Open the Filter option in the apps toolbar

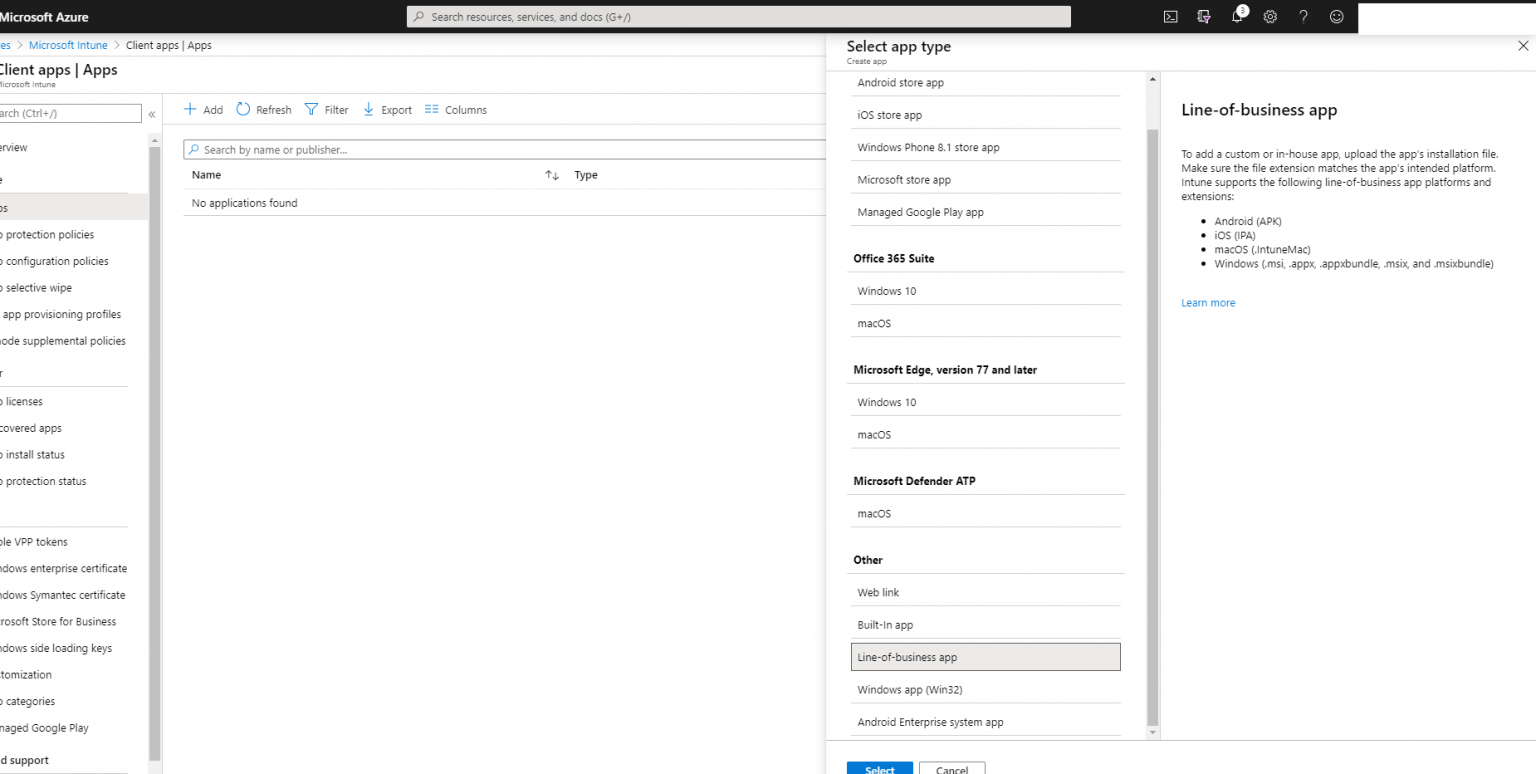tap(326, 109)
